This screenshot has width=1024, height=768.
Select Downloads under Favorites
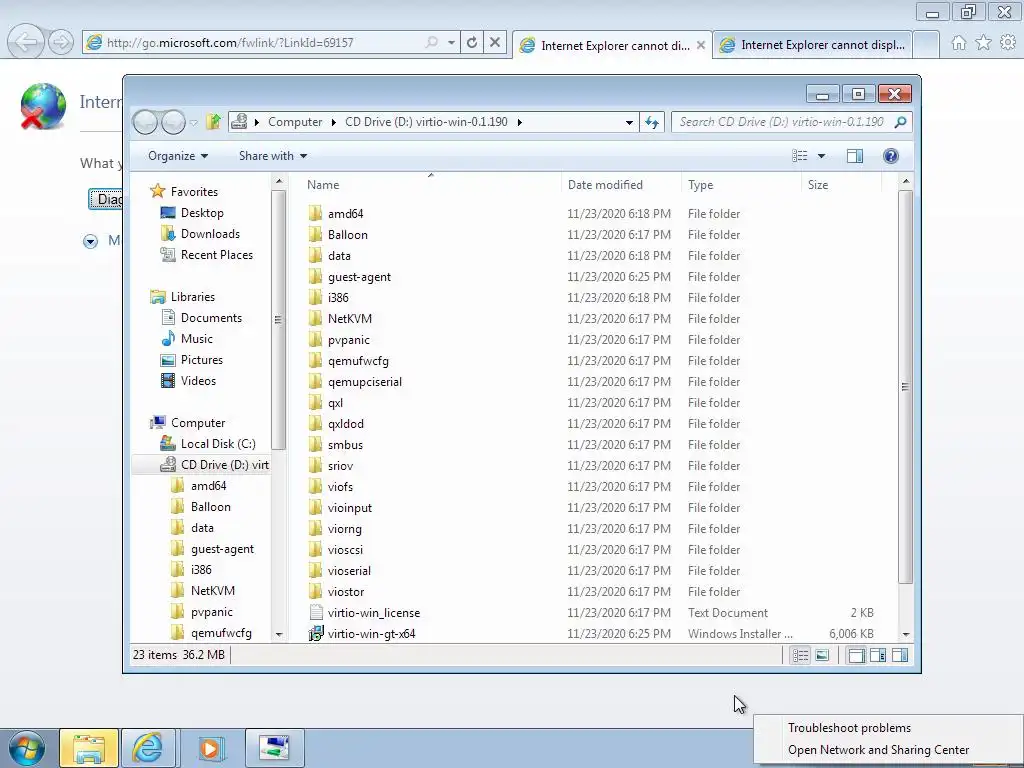coord(210,234)
